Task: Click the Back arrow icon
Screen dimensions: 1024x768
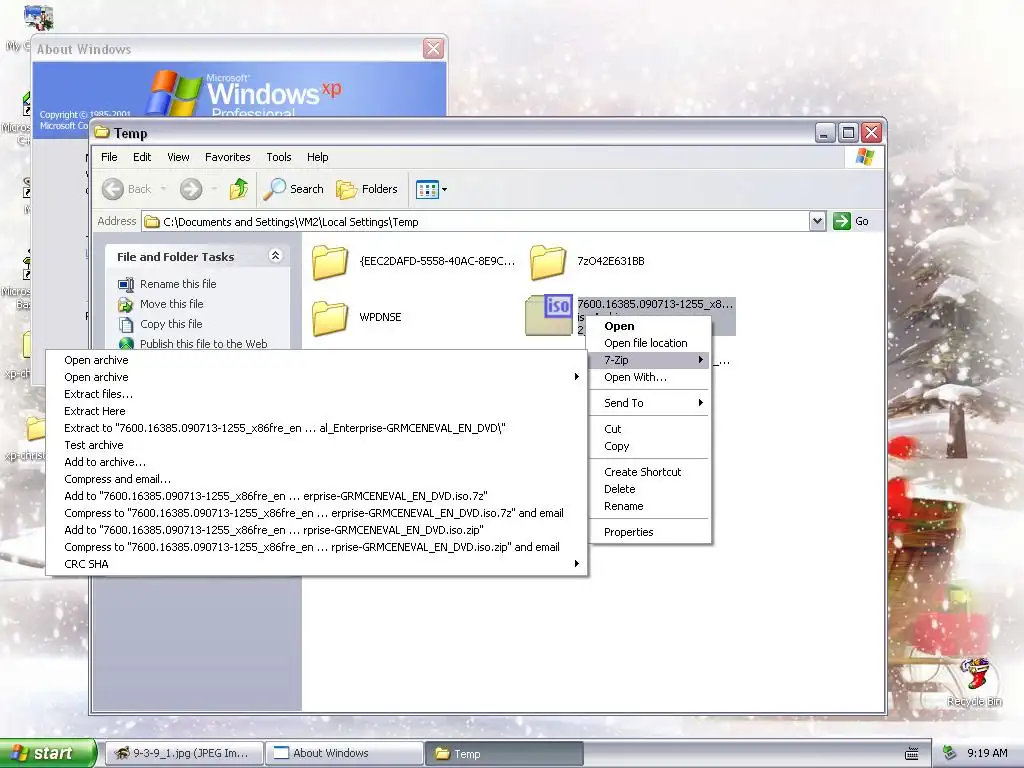Action: click(112, 189)
